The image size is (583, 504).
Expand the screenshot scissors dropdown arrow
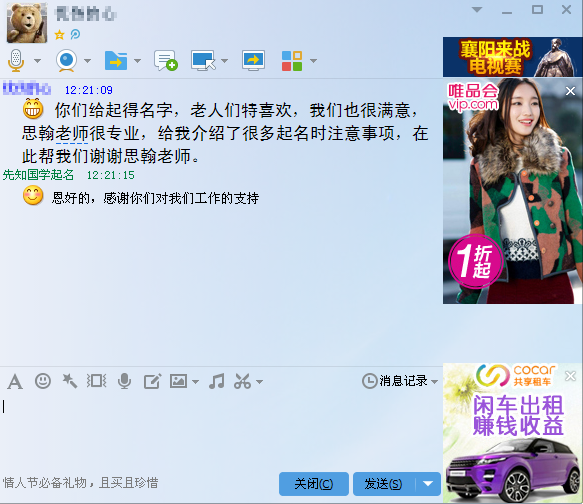coord(260,382)
